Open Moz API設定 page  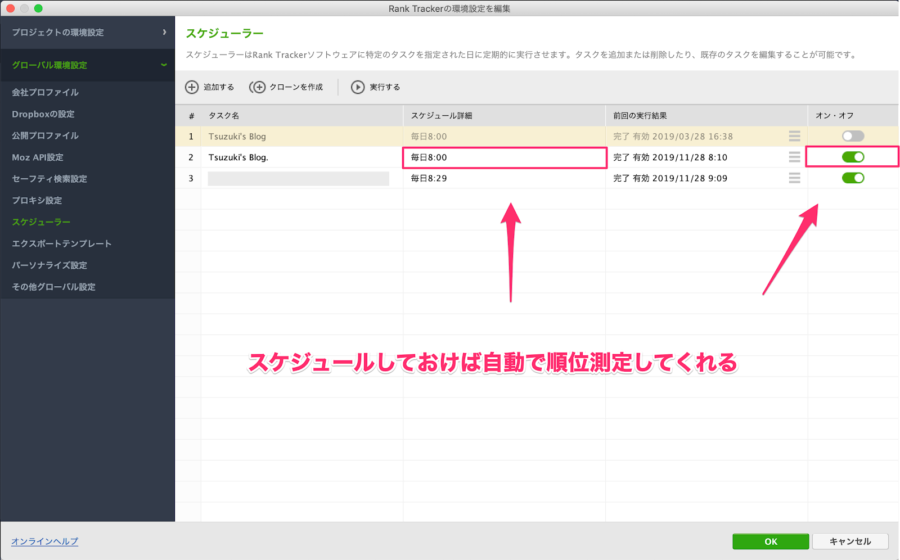tap(37, 157)
